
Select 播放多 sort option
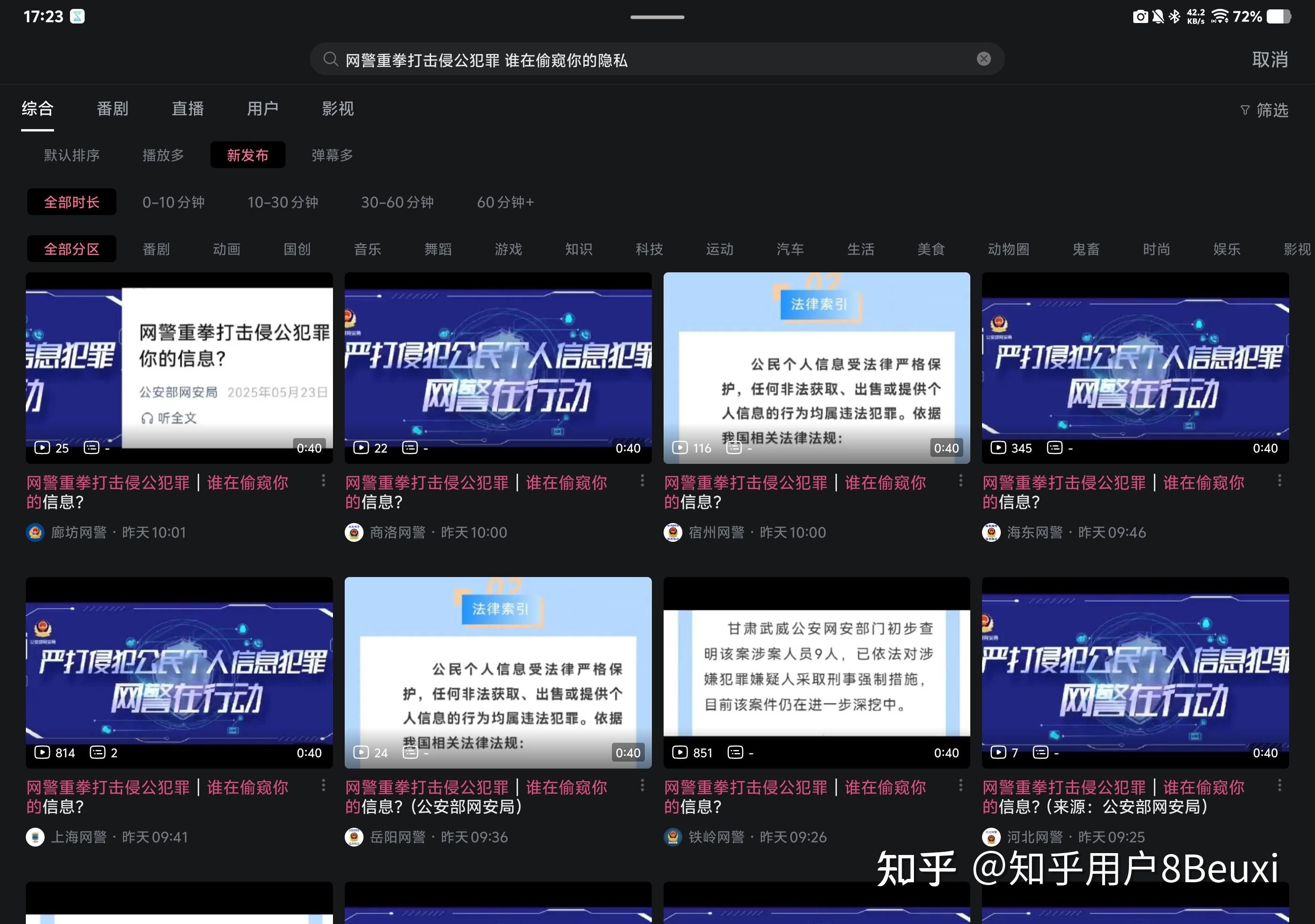(163, 155)
